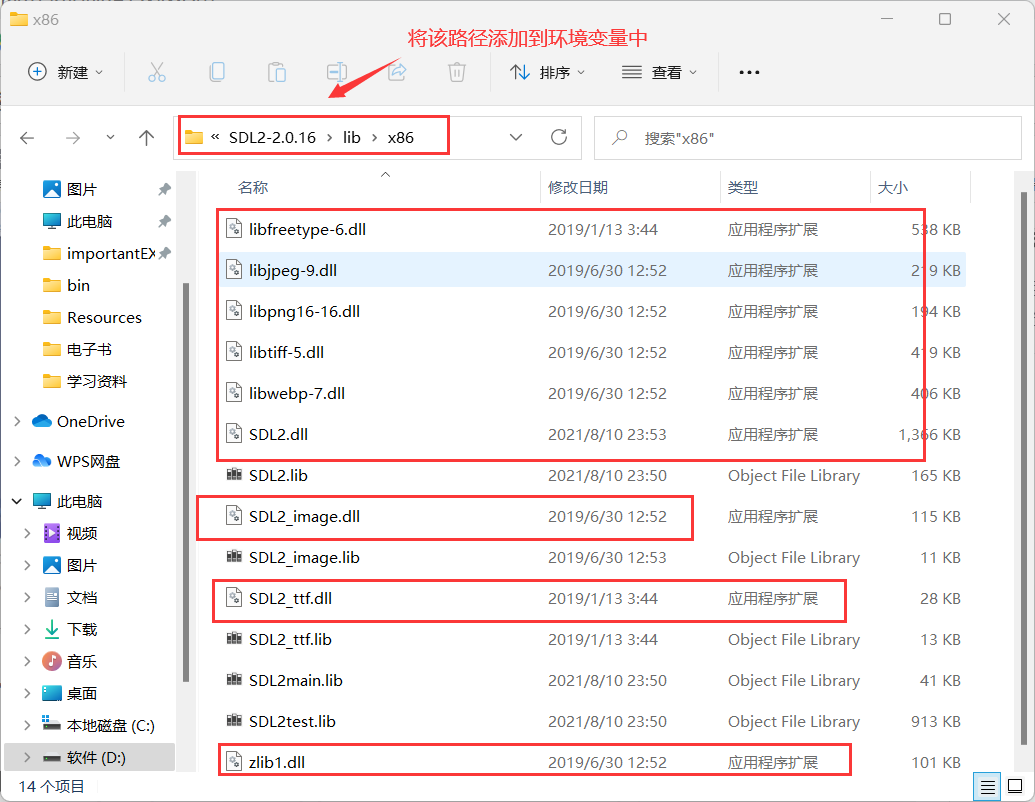Sort by Name (名称) column header
Viewport: 1035px width, 802px height.
(253, 187)
